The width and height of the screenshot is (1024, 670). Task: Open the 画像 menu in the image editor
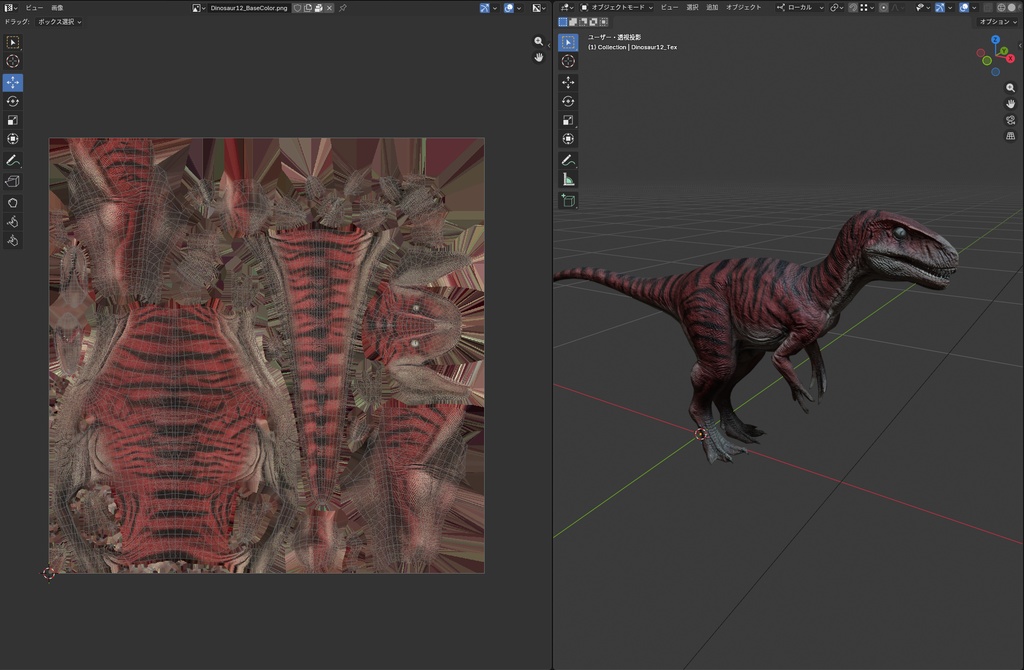(x=57, y=8)
